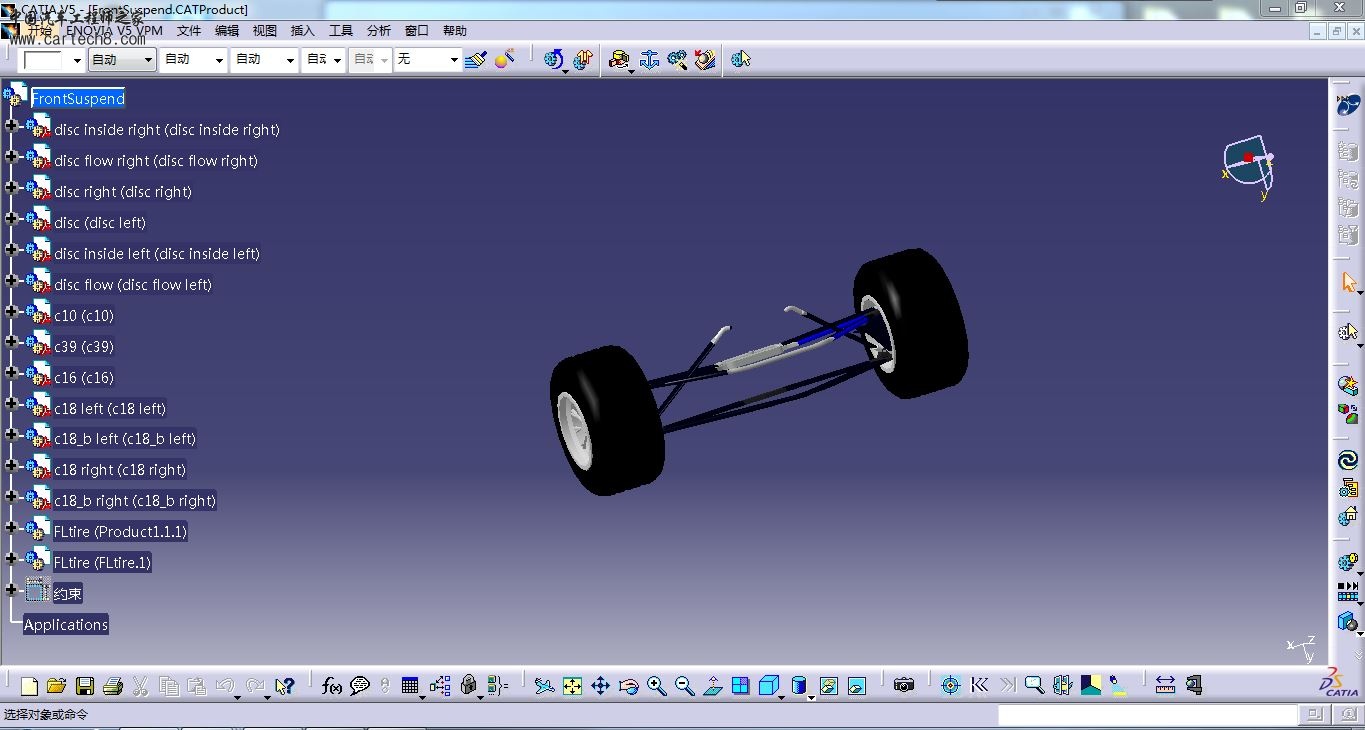Click the Painter brush icon in graphic properties

tap(476, 60)
